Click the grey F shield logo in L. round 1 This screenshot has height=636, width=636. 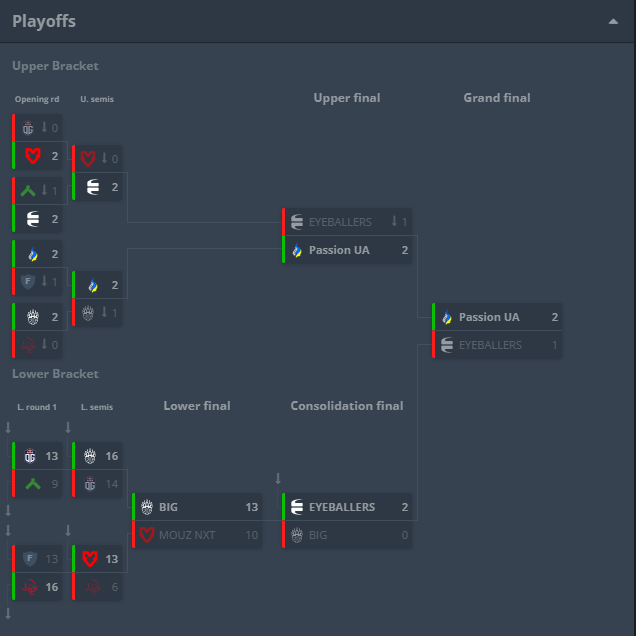pos(28,559)
